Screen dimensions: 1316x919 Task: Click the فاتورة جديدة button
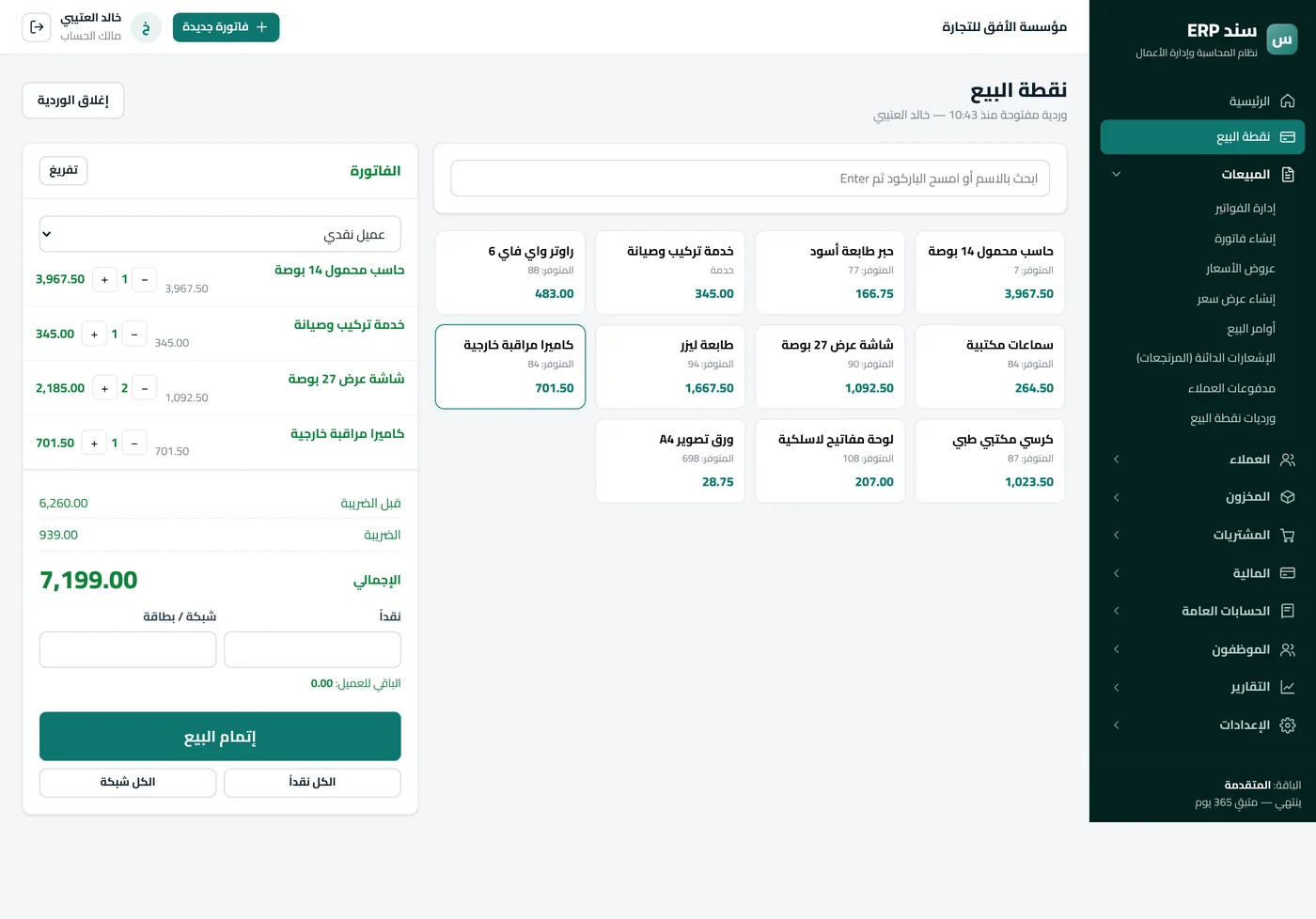(x=226, y=27)
